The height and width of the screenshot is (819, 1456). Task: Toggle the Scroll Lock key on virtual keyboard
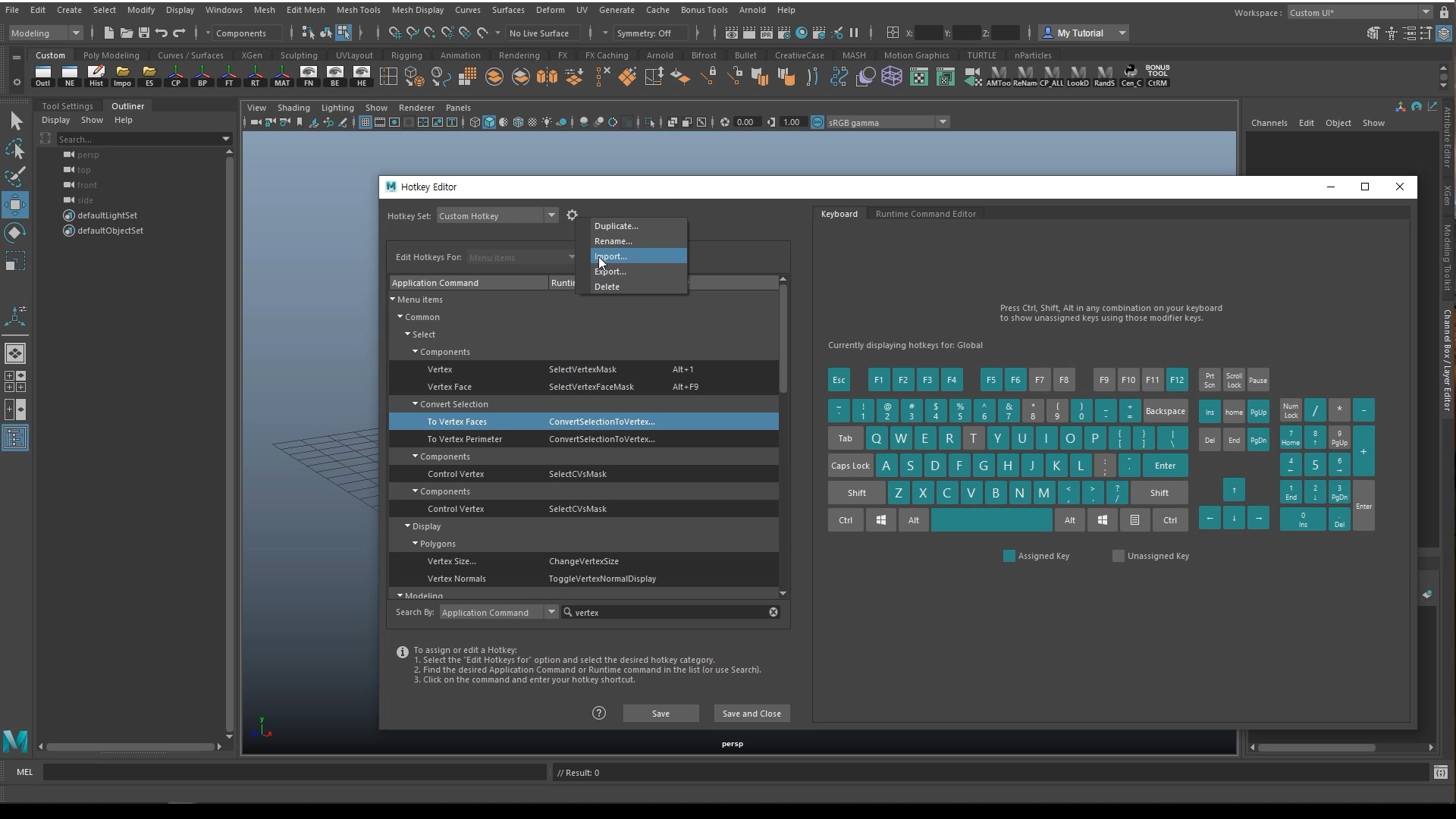[x=1234, y=380]
